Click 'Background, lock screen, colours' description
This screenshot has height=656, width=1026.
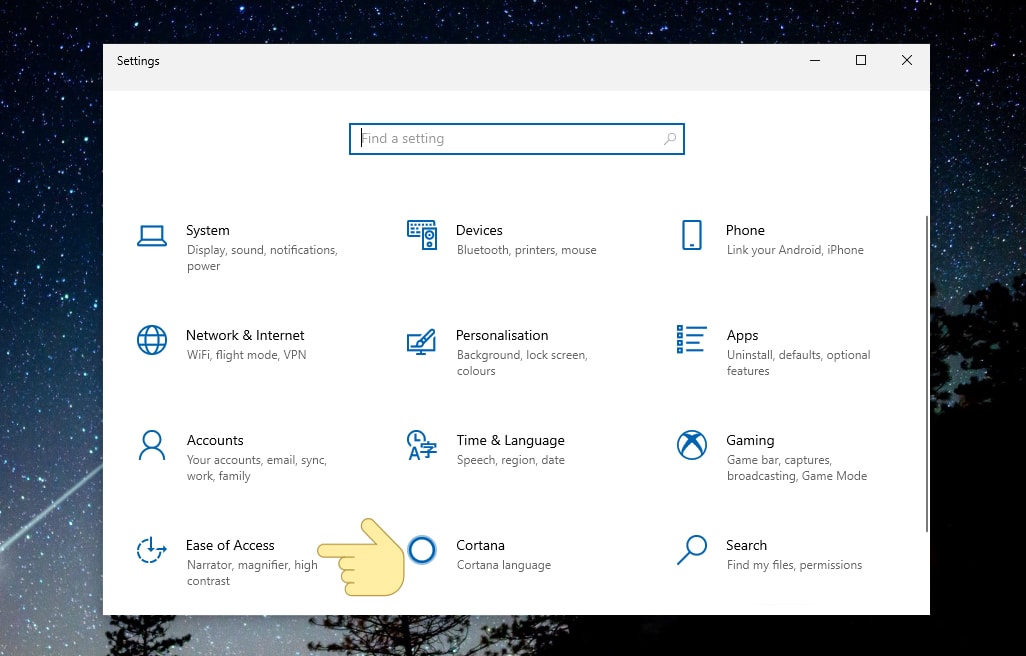click(x=522, y=362)
